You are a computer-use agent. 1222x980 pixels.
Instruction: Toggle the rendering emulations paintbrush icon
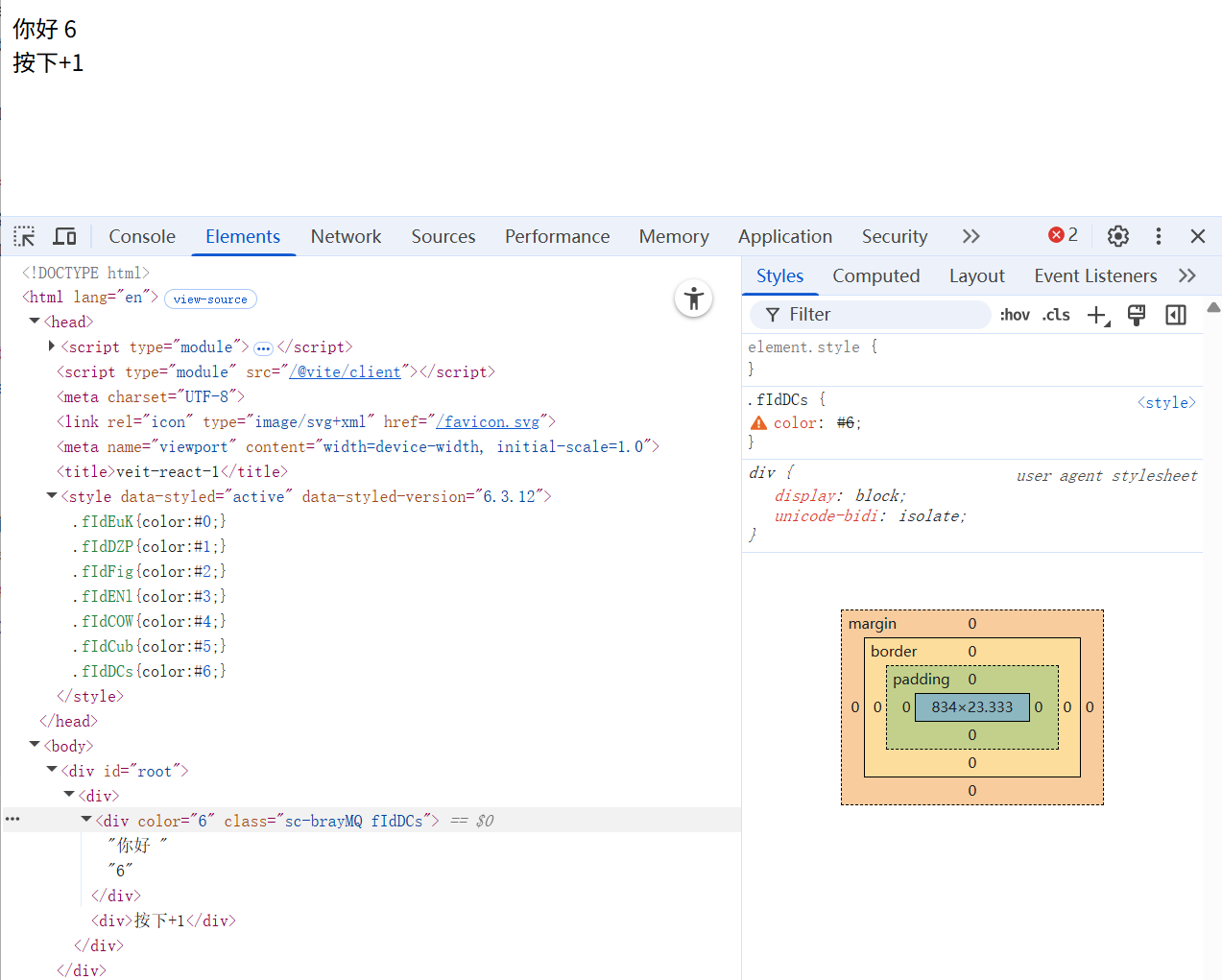click(1137, 315)
